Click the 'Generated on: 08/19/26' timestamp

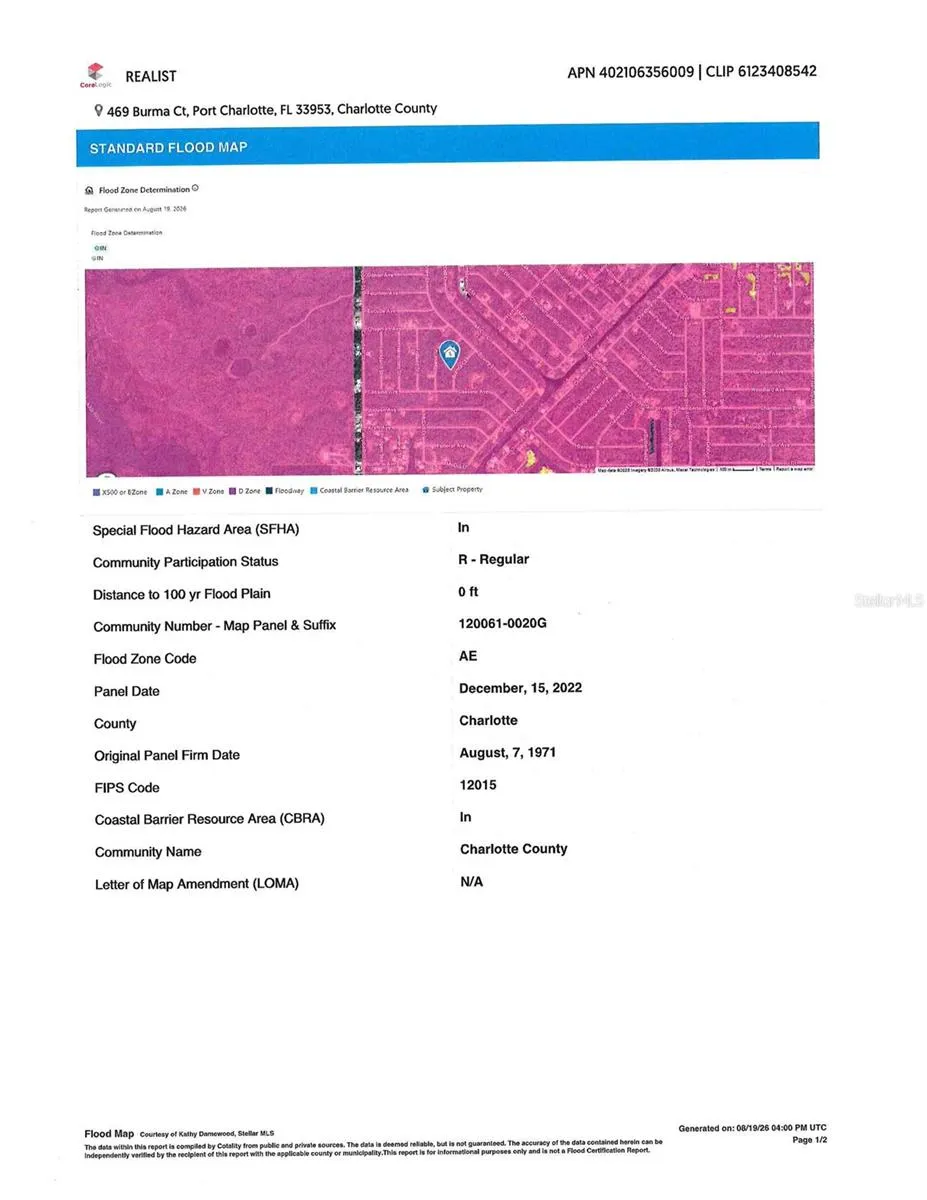point(753,1128)
